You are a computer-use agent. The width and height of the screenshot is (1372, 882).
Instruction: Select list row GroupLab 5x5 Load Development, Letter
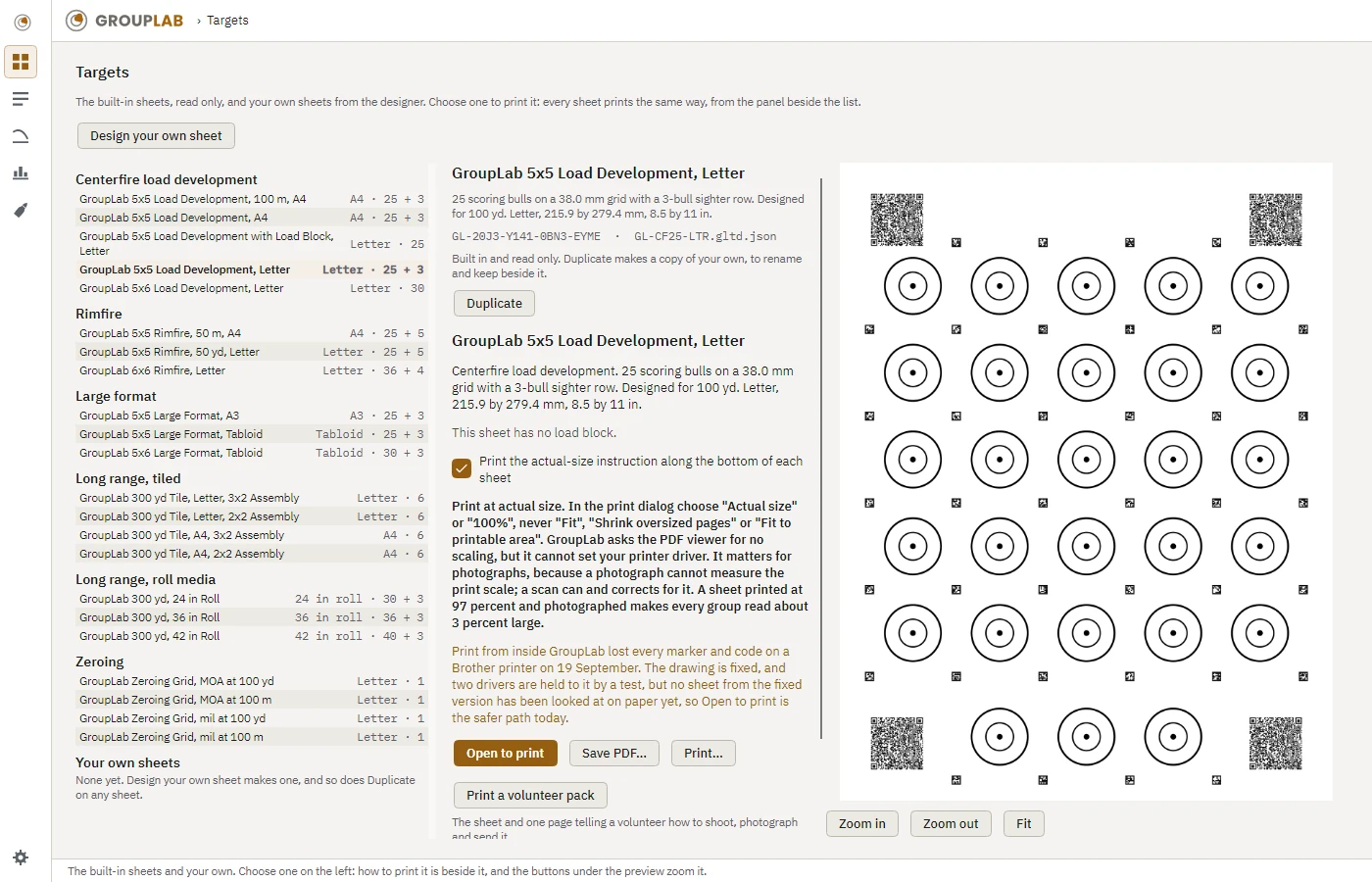[252, 269]
